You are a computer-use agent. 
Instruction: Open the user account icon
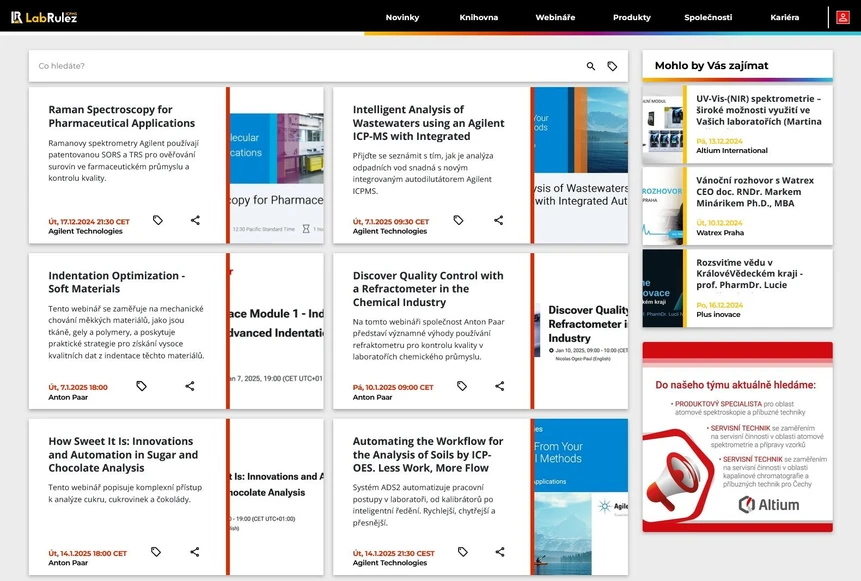[842, 17]
